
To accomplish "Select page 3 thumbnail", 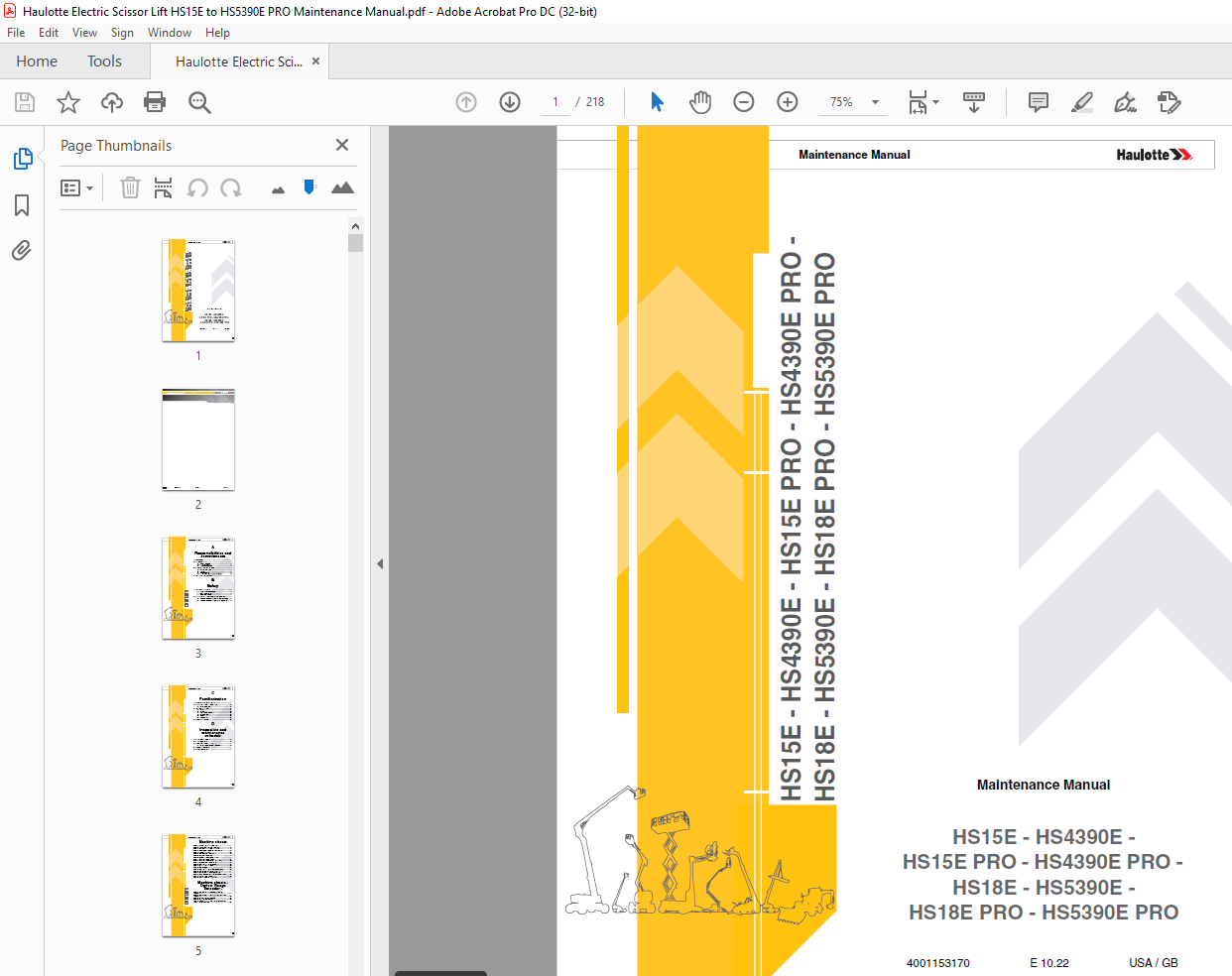I will pos(198,588).
